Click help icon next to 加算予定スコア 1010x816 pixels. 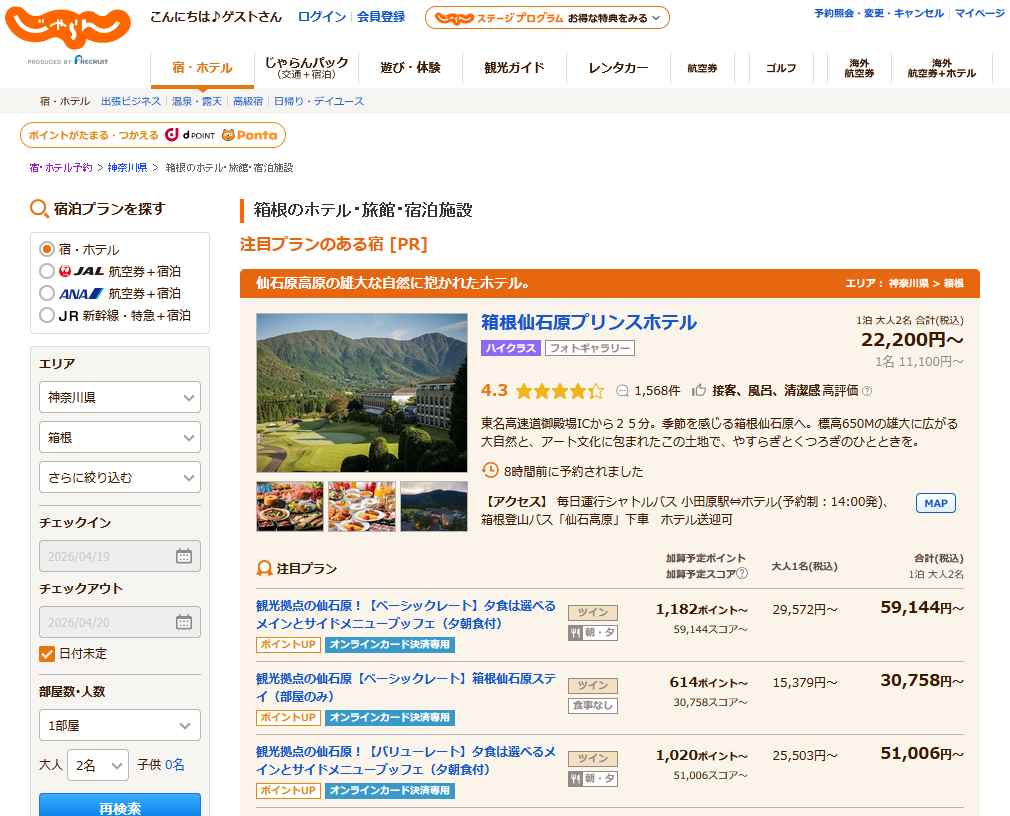(742, 573)
